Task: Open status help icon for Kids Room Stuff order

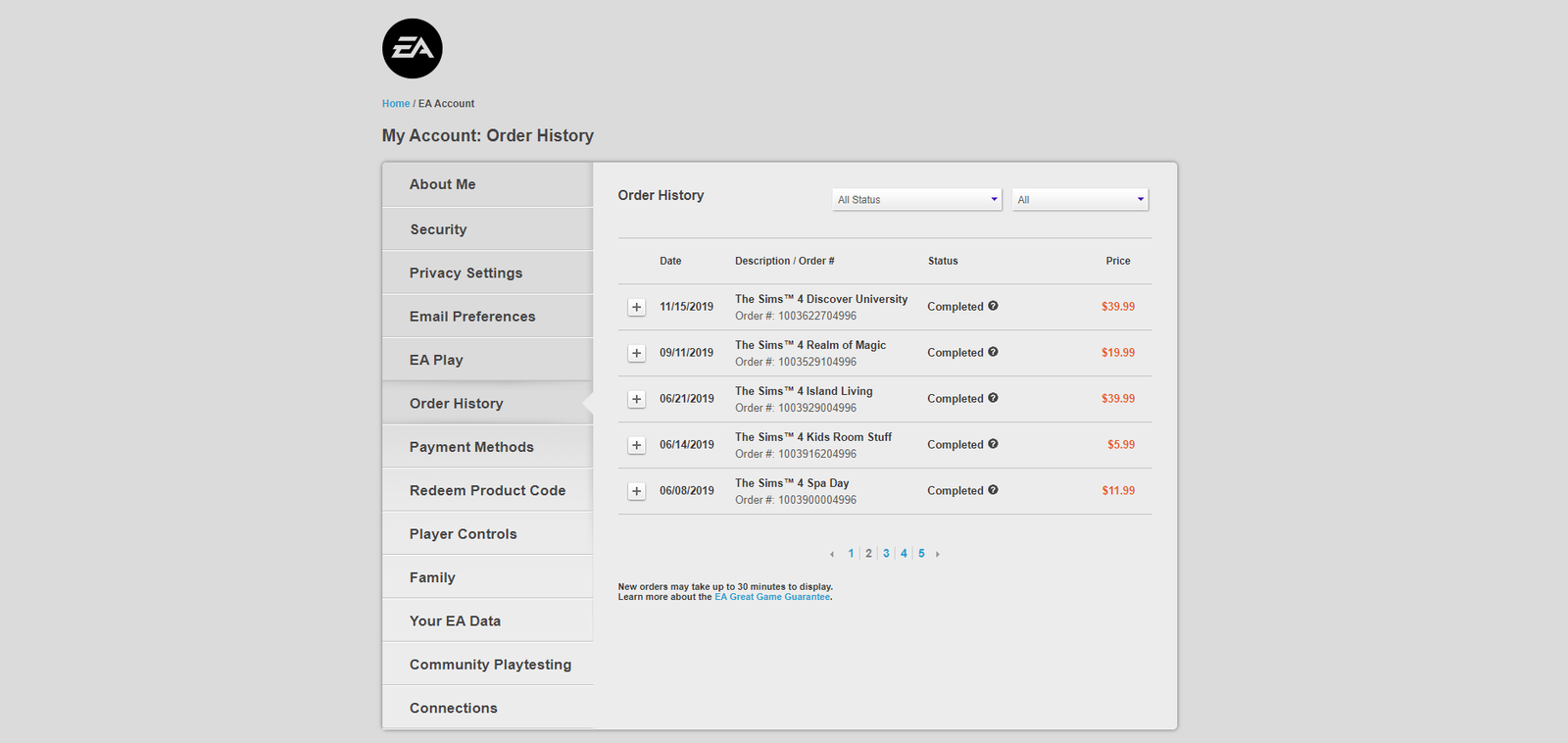Action: (x=993, y=444)
